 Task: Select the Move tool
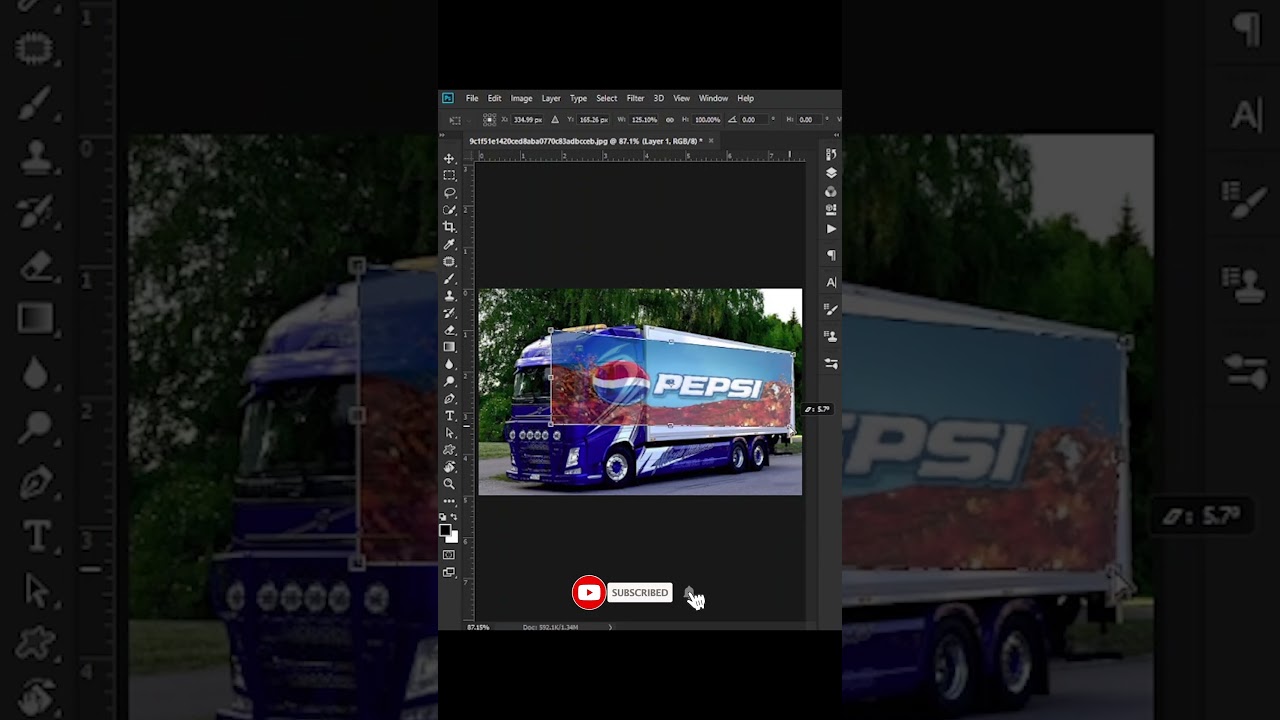(449, 159)
